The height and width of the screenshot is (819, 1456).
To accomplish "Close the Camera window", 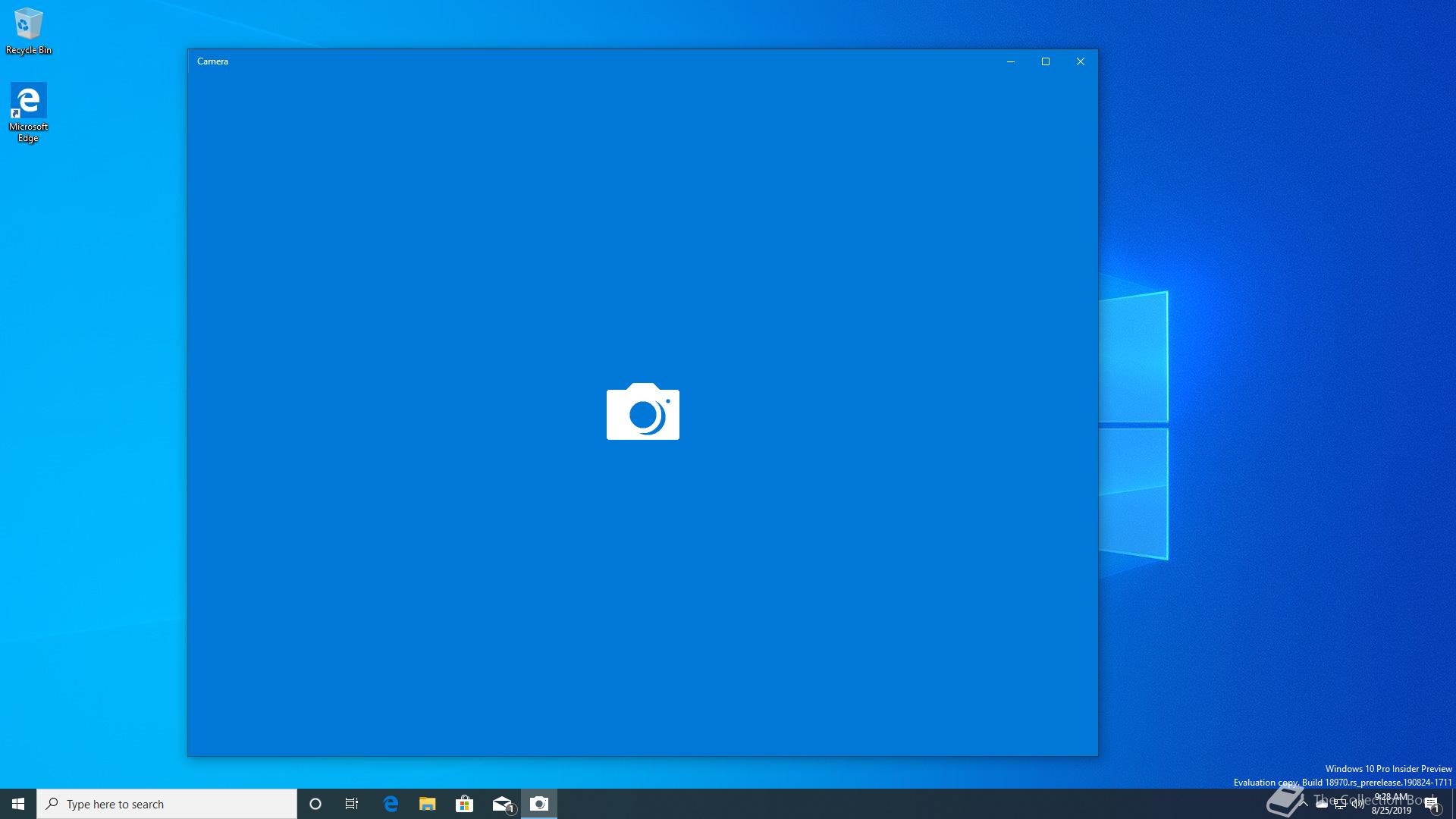I will coord(1080,61).
